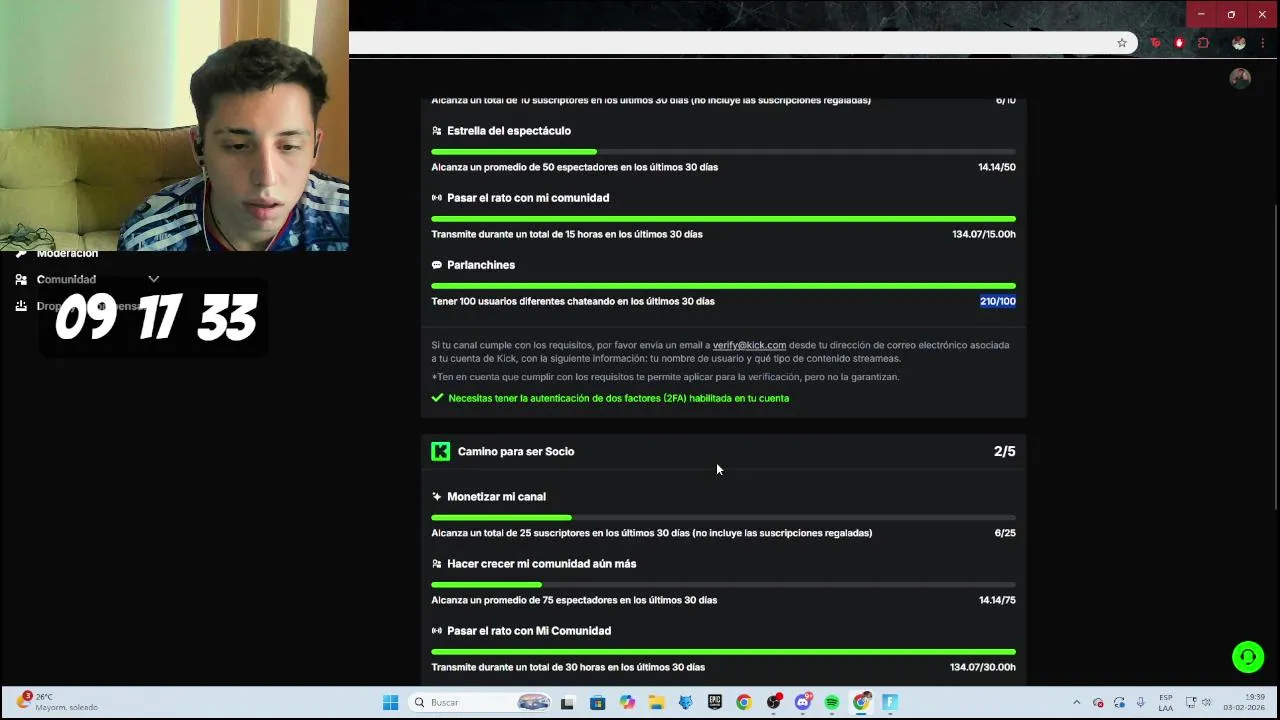Open the Chrome three-dot menu
This screenshot has width=1280, height=720.
pyautogui.click(x=1264, y=43)
